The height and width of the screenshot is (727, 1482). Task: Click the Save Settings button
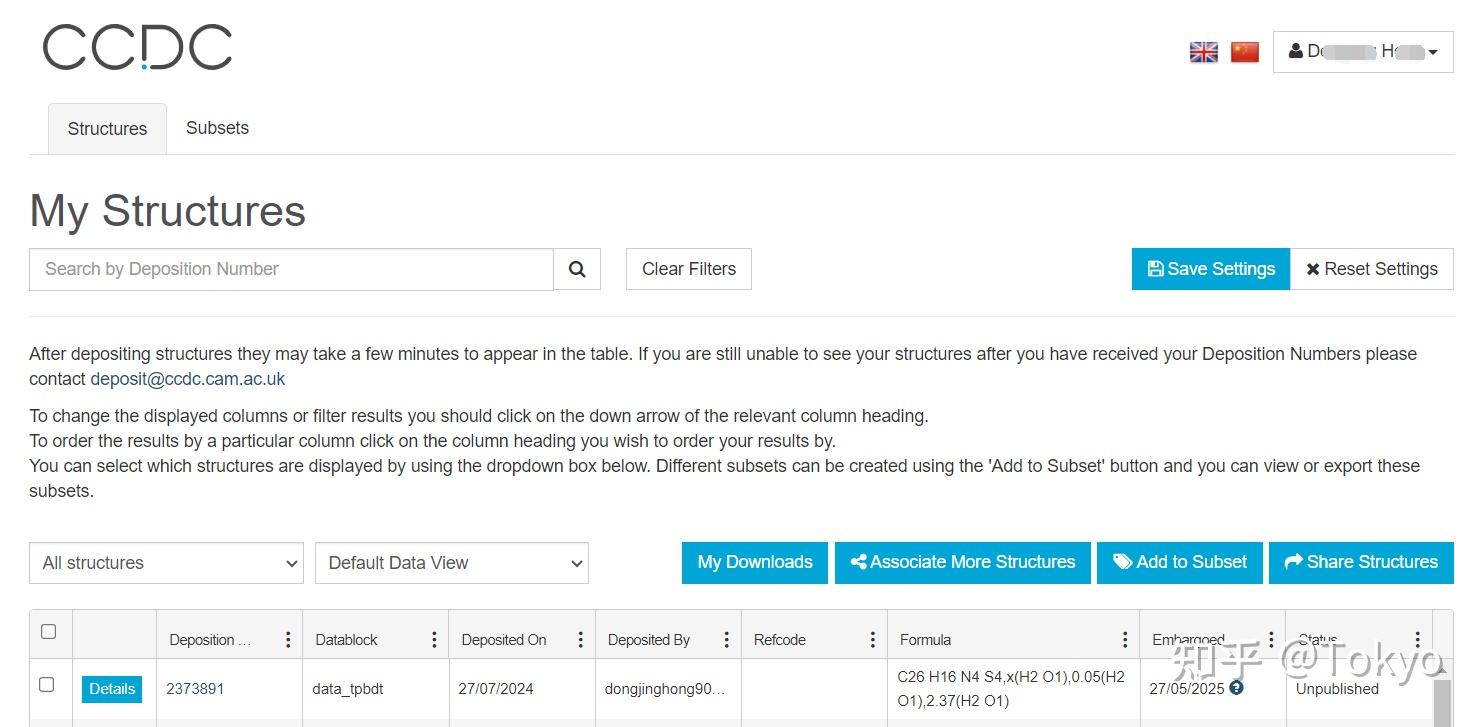(x=1210, y=269)
